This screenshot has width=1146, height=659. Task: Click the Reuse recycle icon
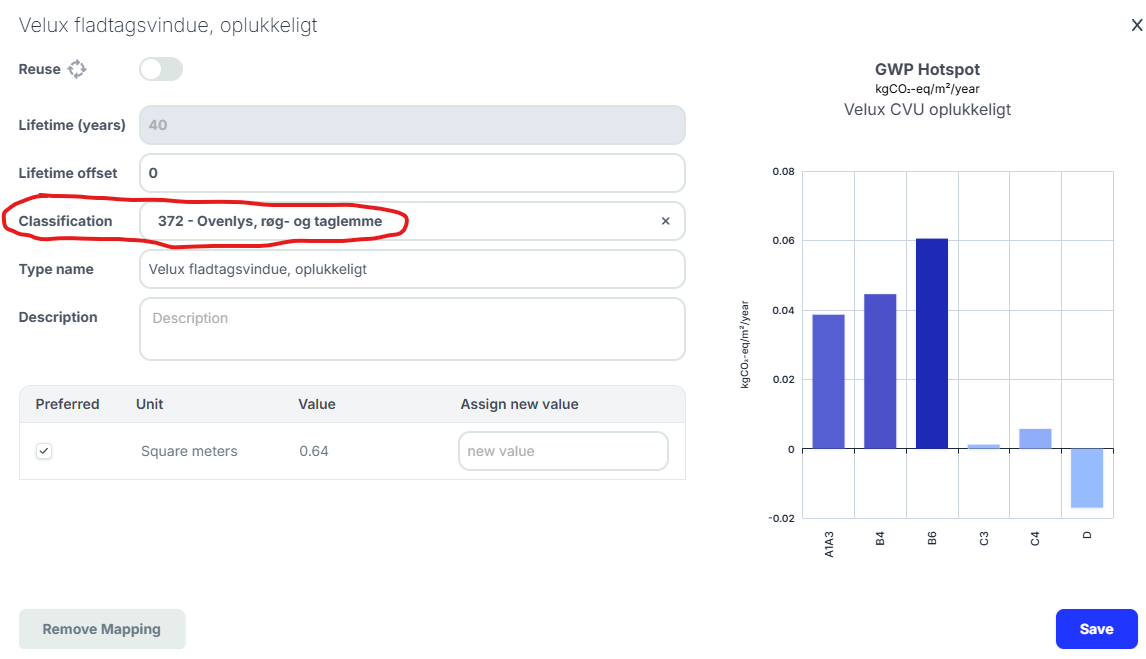(77, 69)
